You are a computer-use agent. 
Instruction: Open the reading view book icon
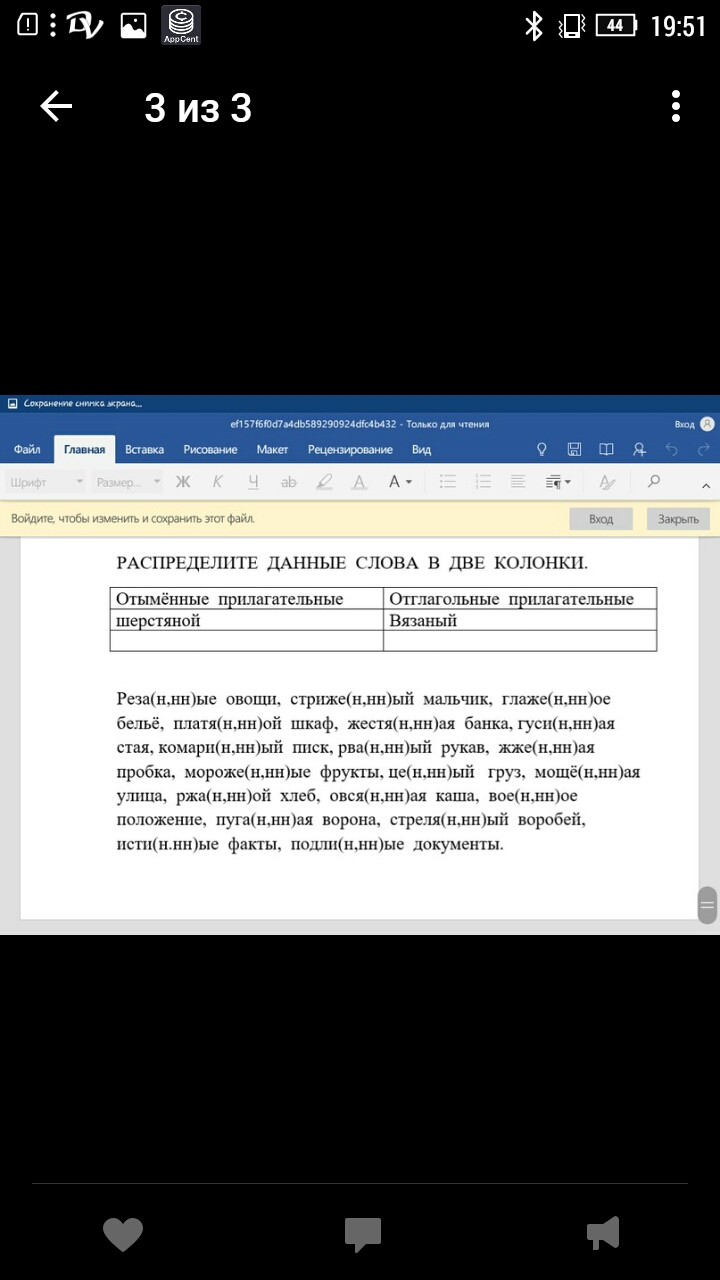coord(606,450)
